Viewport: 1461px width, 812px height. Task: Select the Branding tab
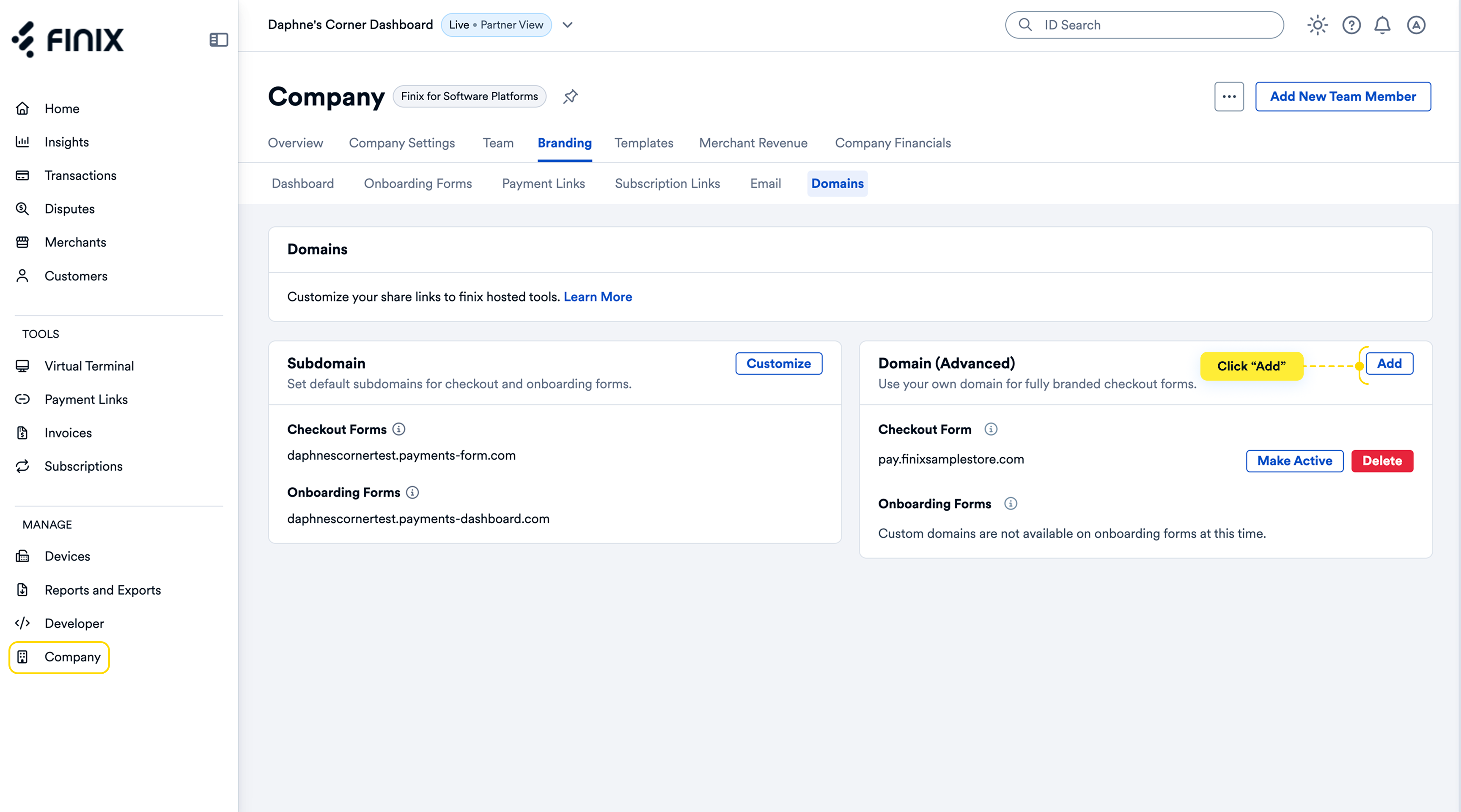point(564,143)
